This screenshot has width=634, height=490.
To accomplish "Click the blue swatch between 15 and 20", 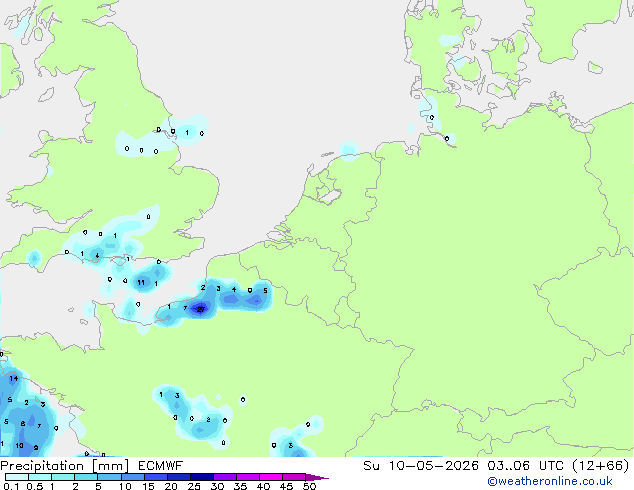I will click(x=156, y=477).
